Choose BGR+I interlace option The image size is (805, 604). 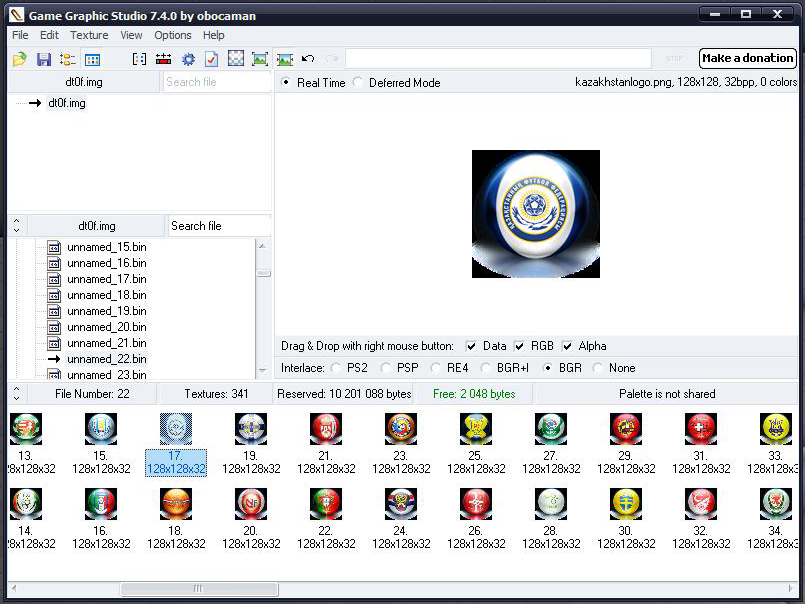point(486,368)
